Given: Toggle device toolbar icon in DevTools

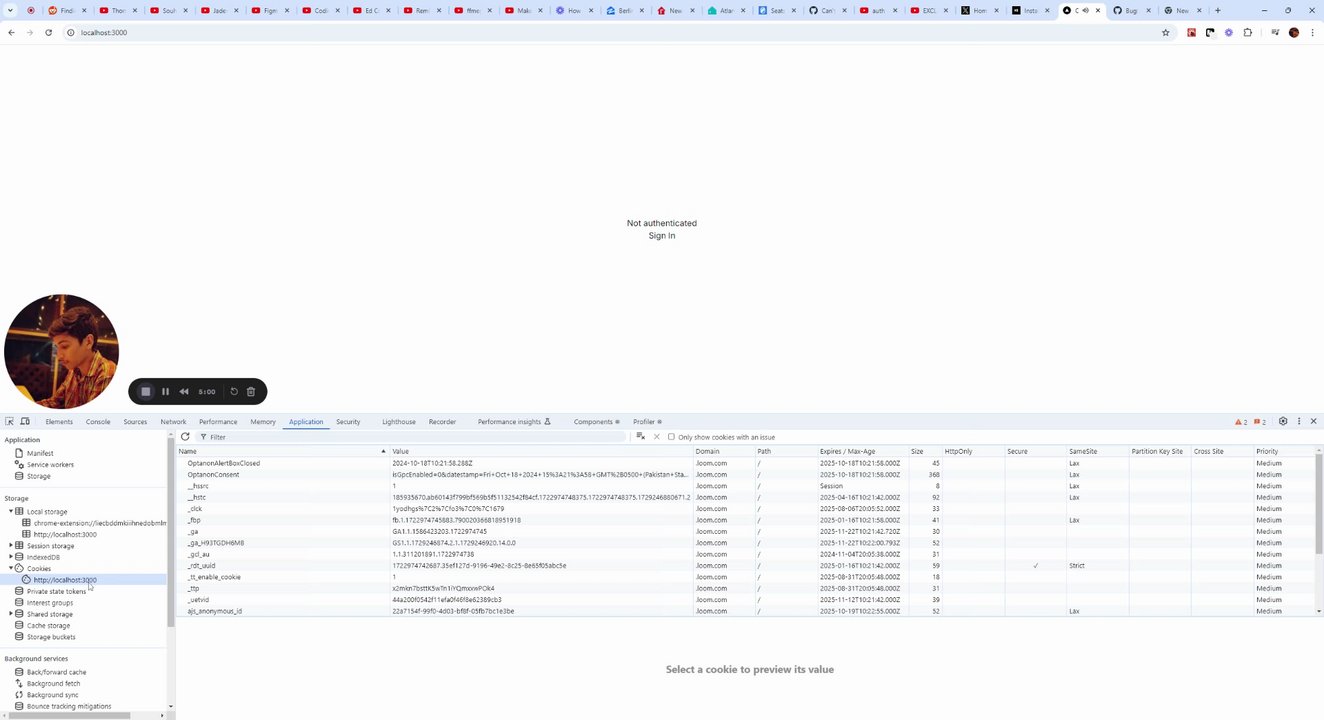Looking at the screenshot, I should (x=25, y=422).
